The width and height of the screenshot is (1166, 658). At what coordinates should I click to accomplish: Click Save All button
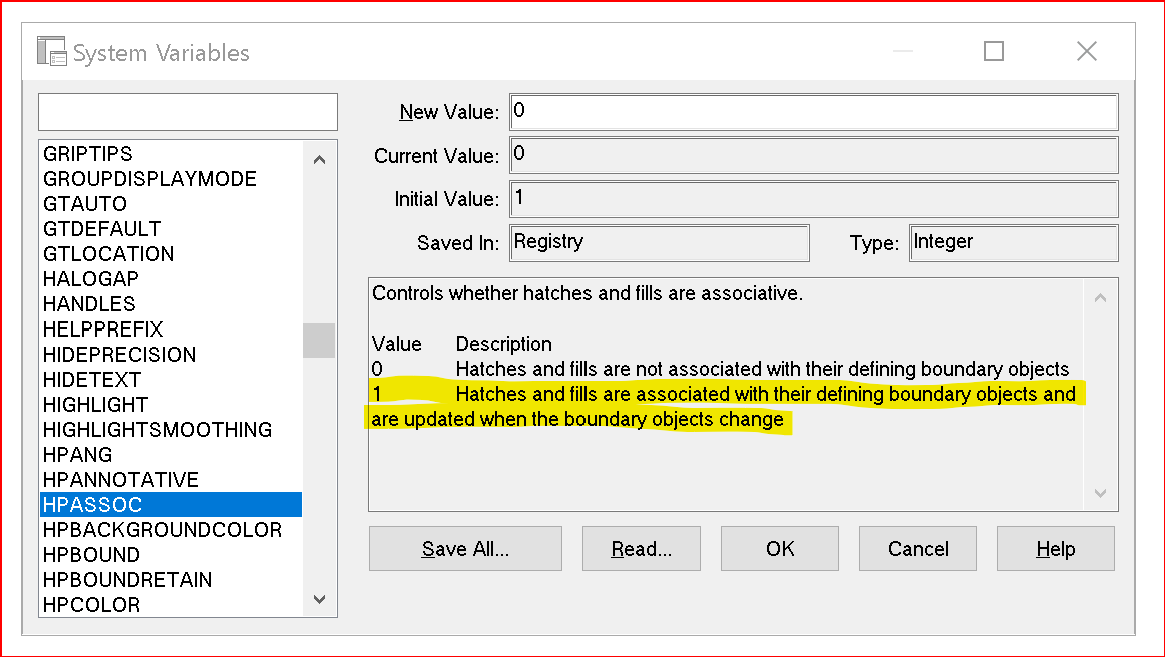tap(466, 549)
